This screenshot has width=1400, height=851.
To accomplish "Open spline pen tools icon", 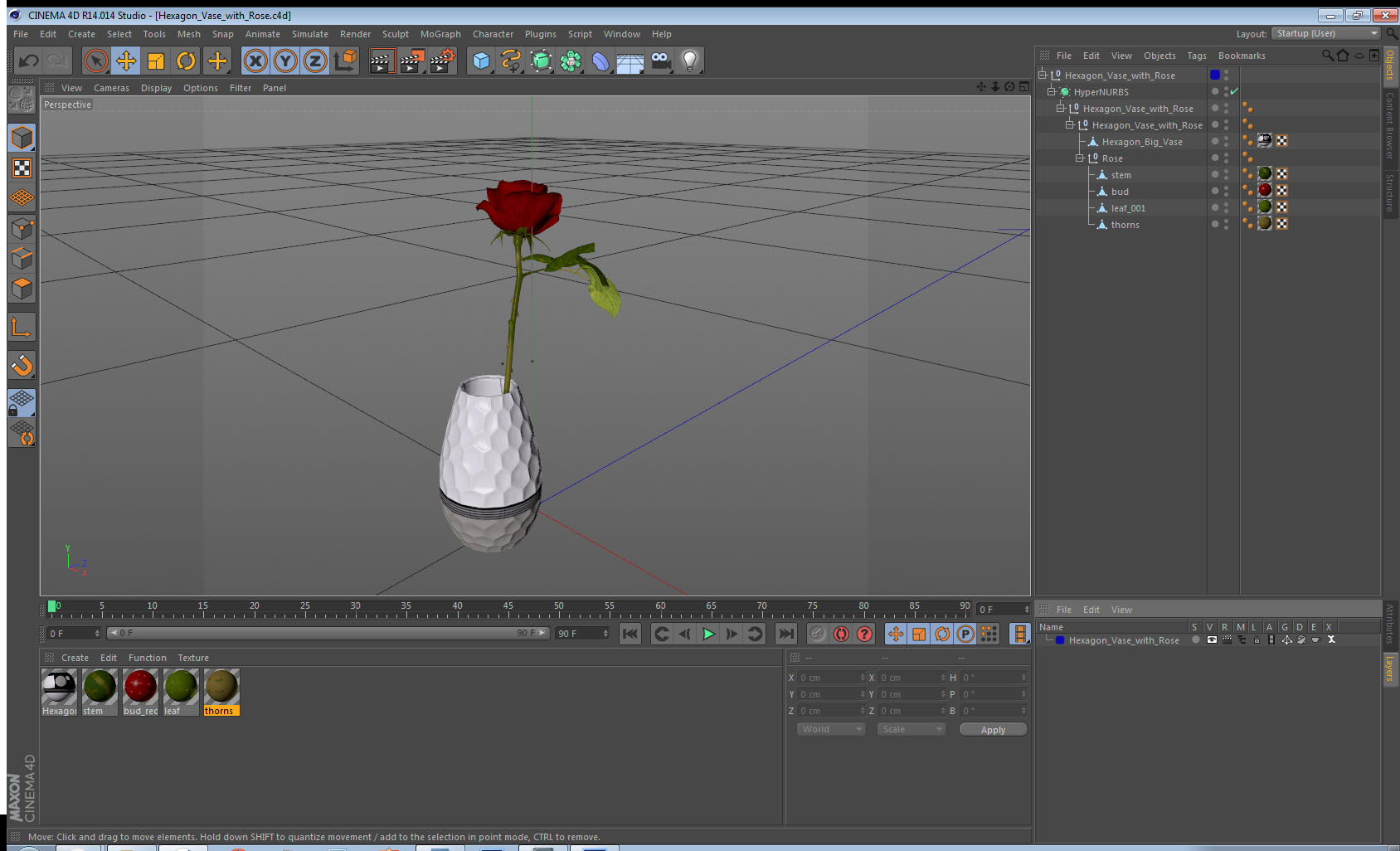I will click(x=511, y=61).
